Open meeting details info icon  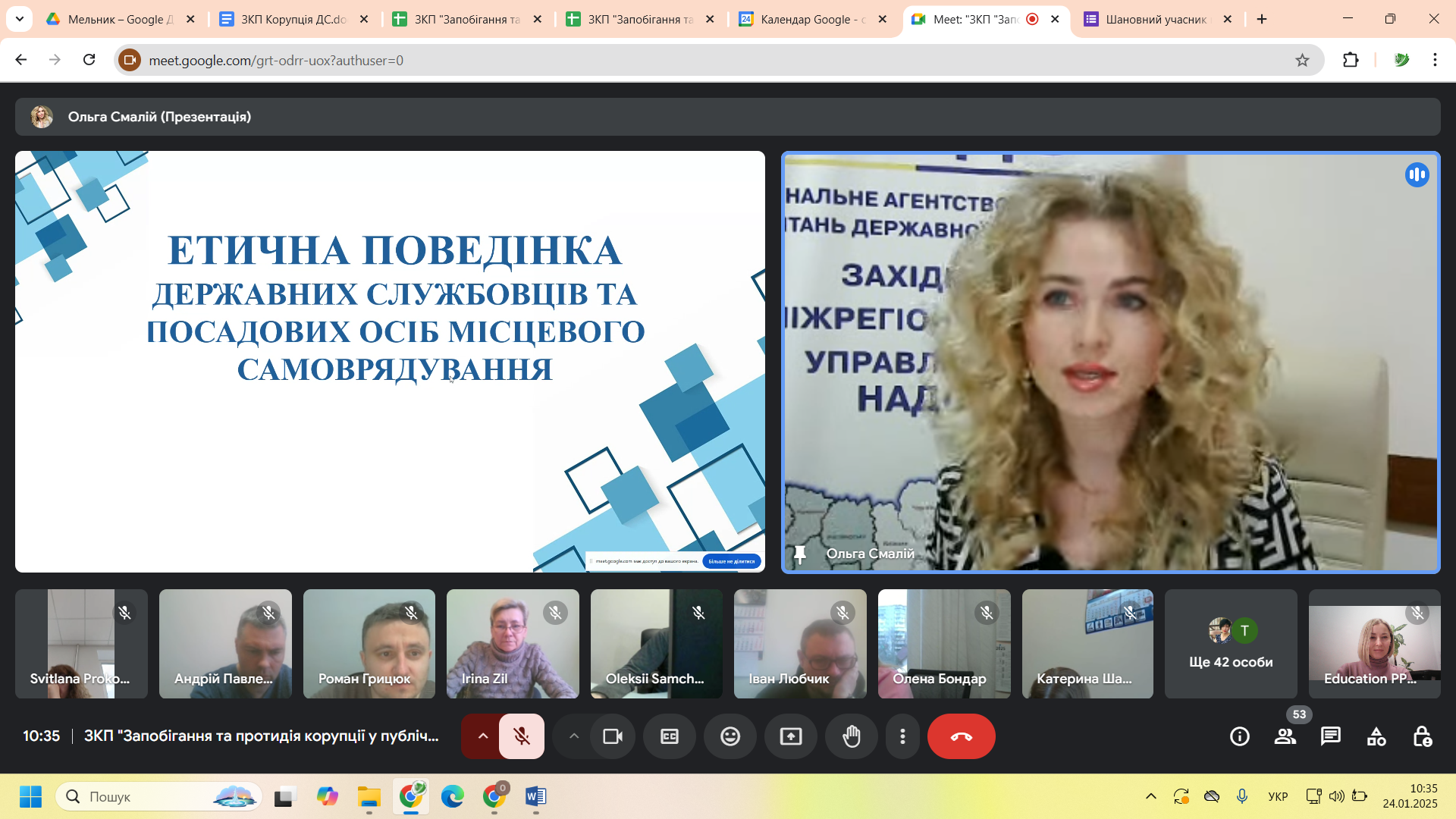(x=1239, y=736)
